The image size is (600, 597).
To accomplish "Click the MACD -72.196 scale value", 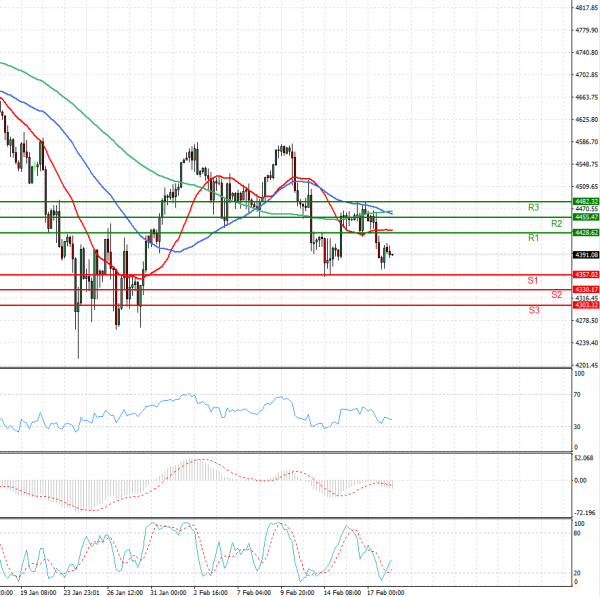I will tap(585, 513).
